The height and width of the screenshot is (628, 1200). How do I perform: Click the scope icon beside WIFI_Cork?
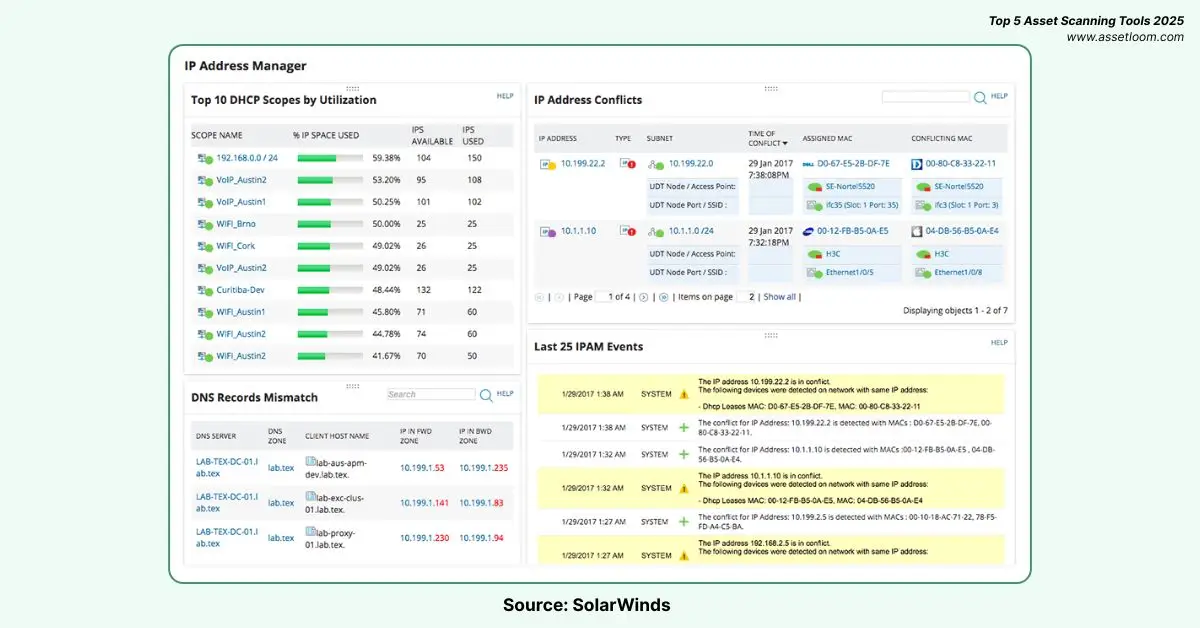(204, 246)
